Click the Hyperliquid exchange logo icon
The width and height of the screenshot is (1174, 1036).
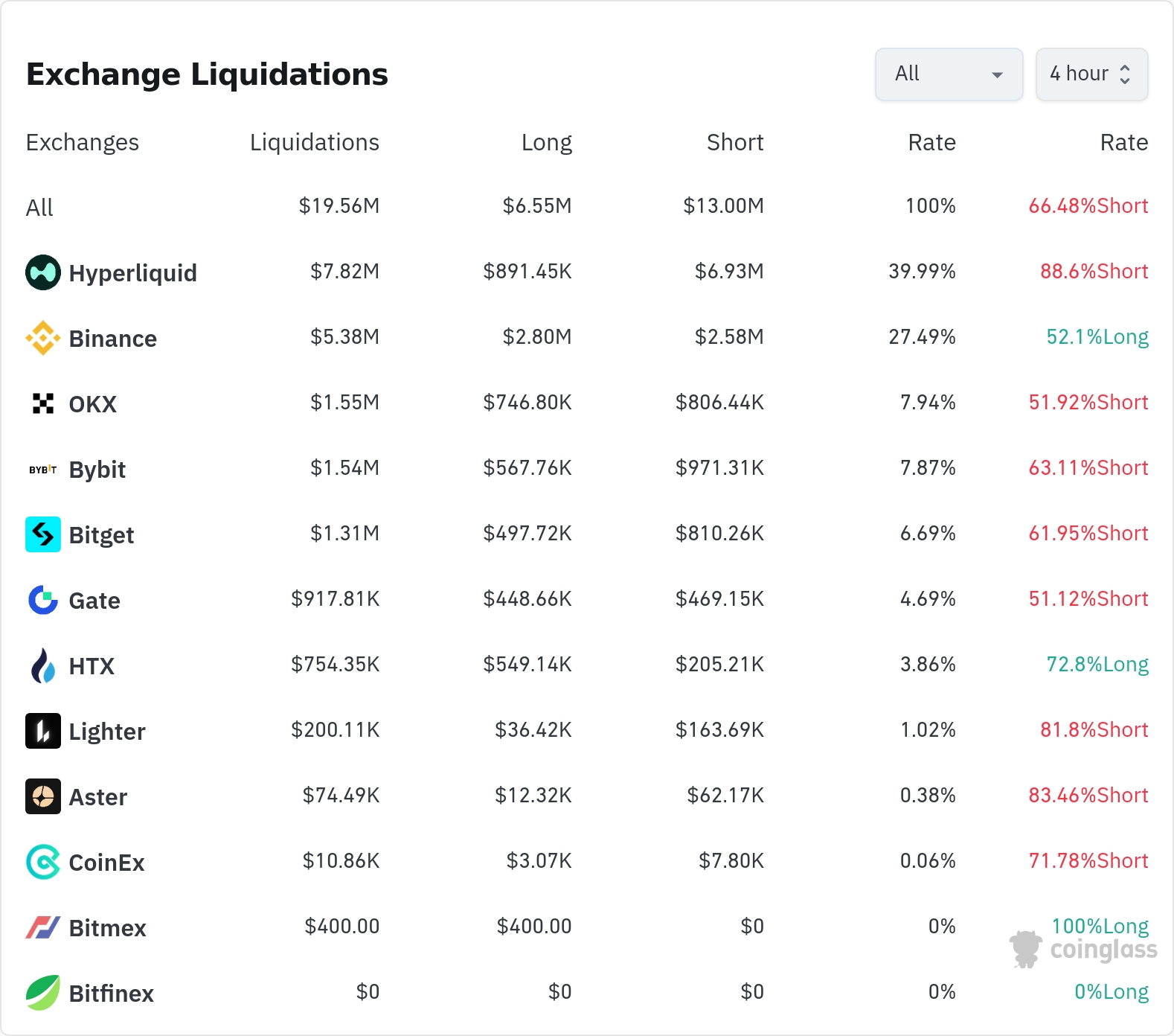click(x=43, y=272)
